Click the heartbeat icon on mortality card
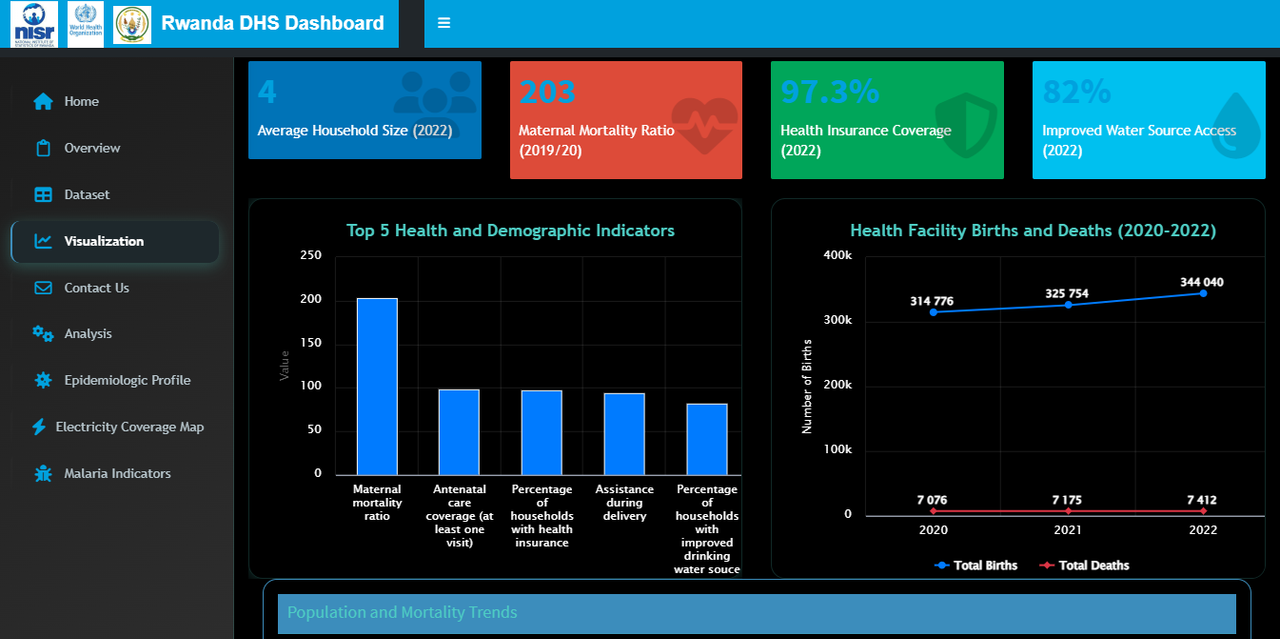This screenshot has height=639, width=1280. point(704,125)
